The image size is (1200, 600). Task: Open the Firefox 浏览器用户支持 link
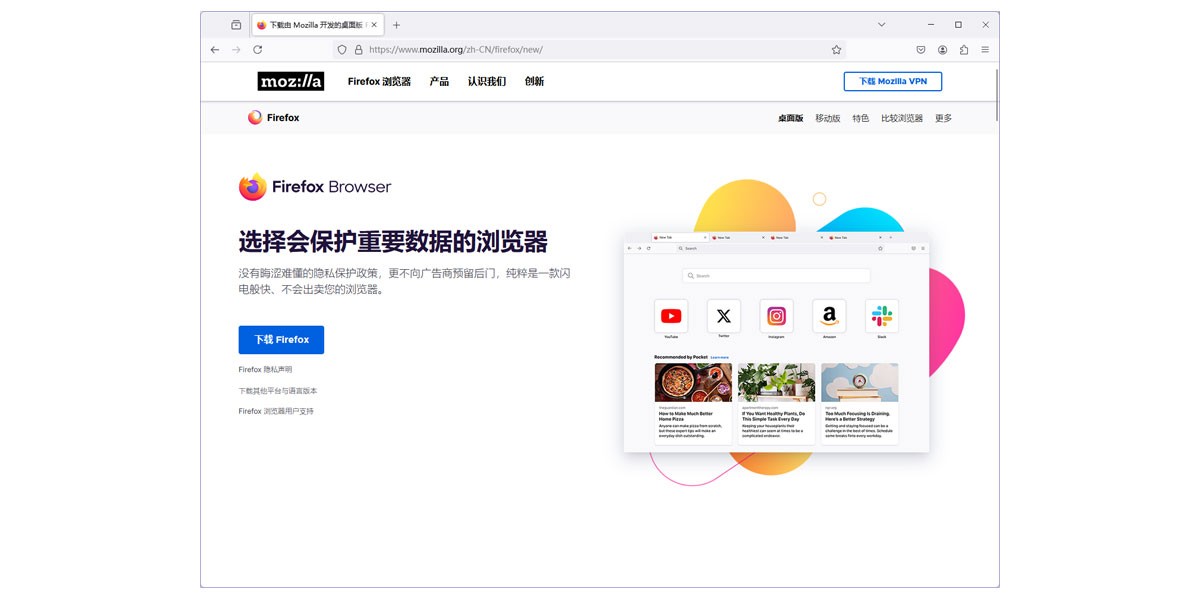(x=276, y=411)
